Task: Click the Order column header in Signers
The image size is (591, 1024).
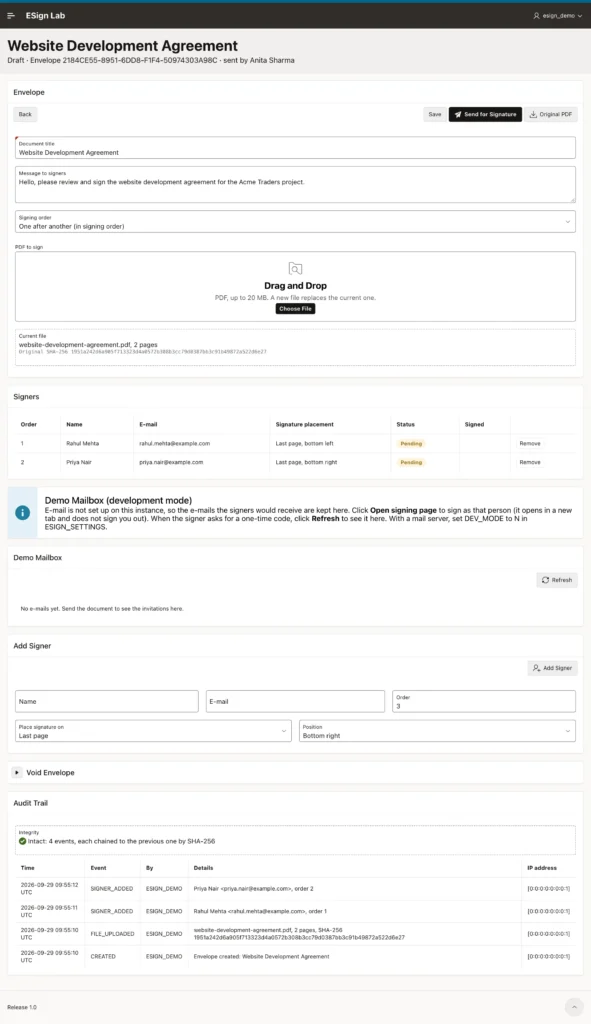Action: click(29, 424)
